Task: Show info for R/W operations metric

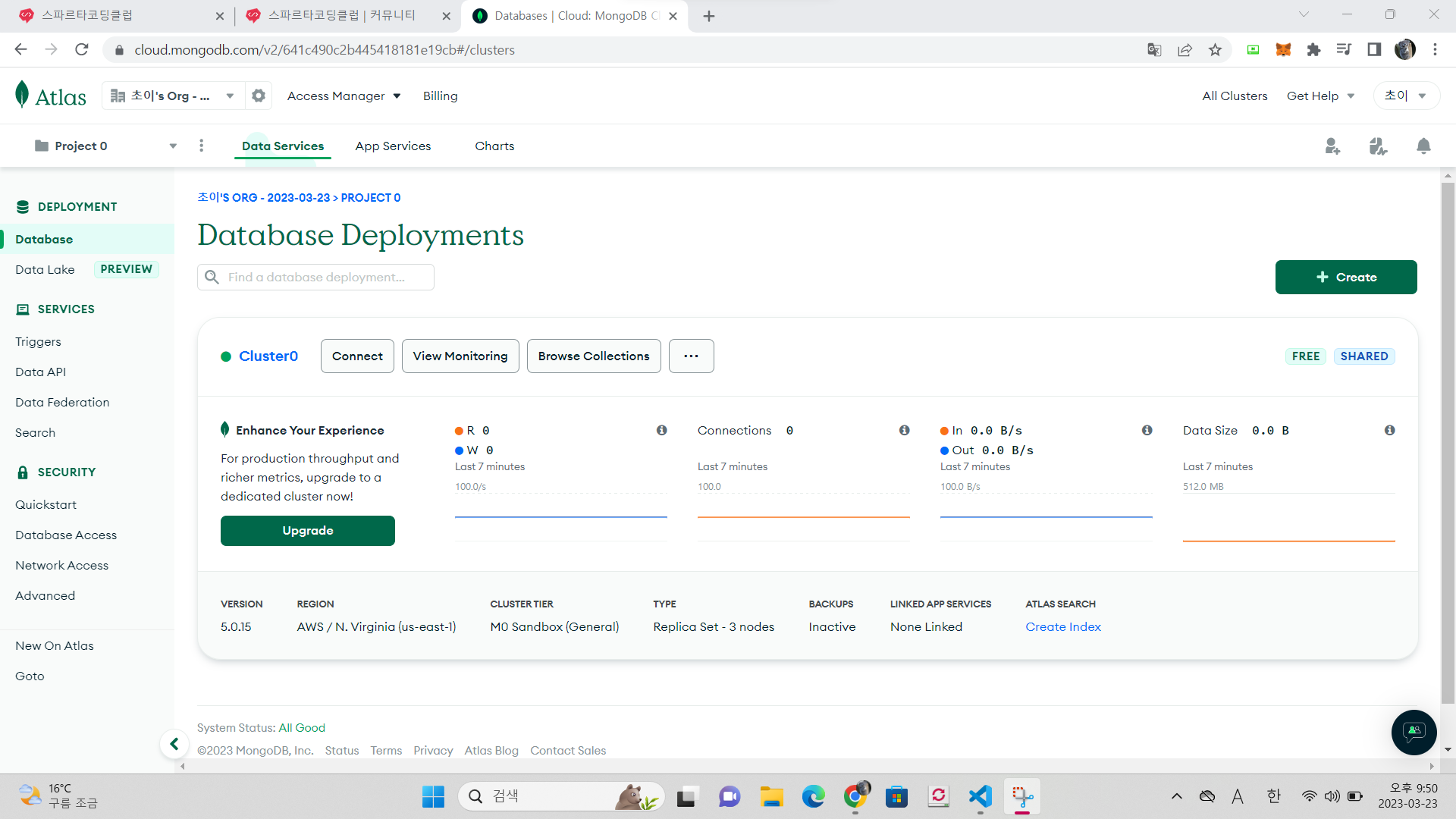Action: [x=662, y=430]
